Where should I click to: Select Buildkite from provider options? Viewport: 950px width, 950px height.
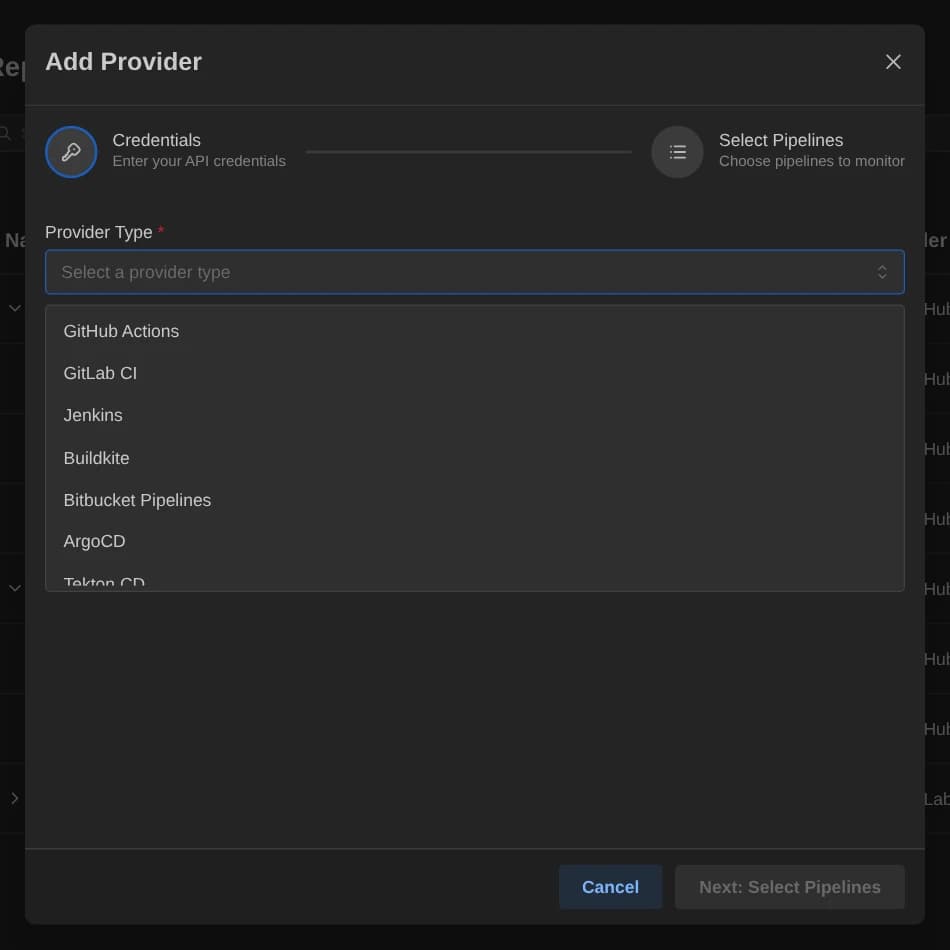474,458
